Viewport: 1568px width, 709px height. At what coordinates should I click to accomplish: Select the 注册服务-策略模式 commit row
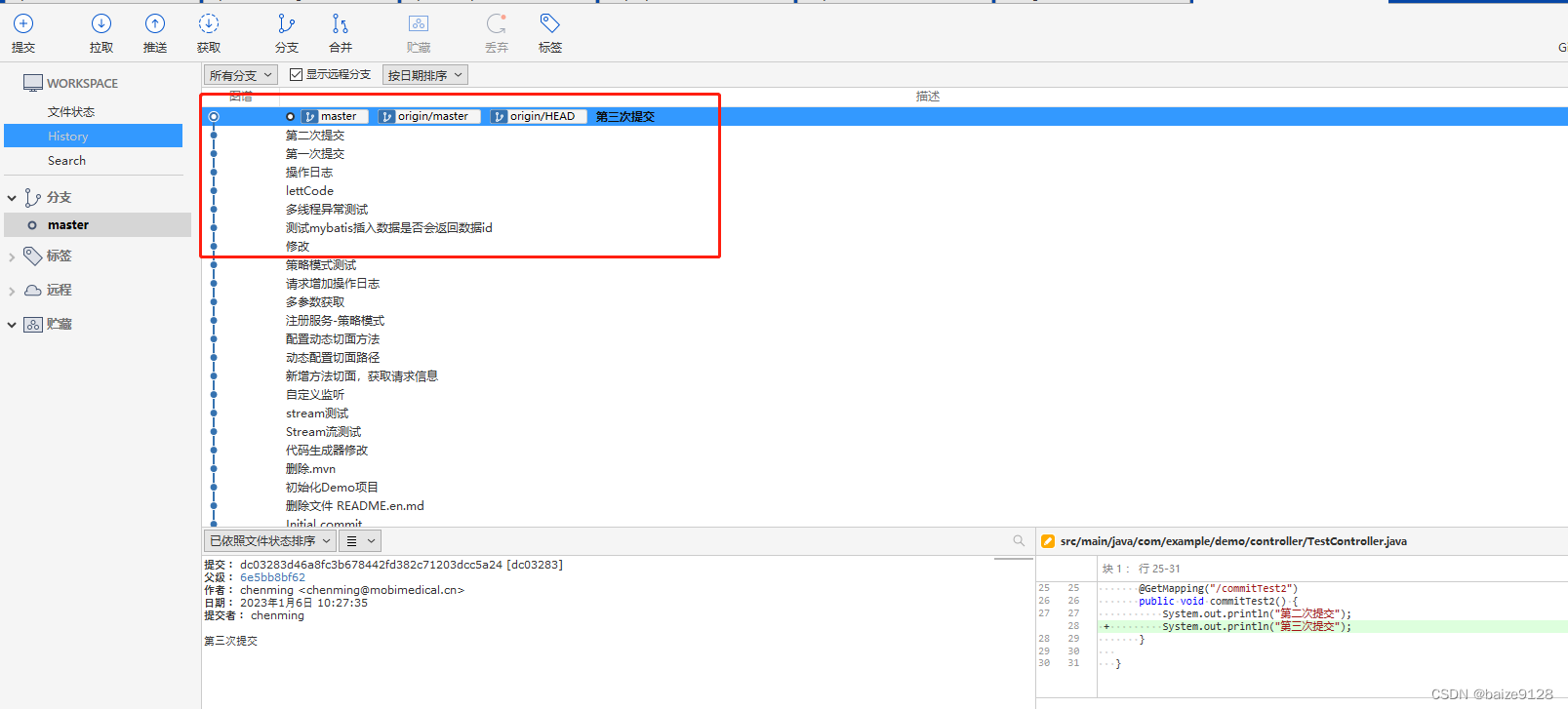(885, 321)
